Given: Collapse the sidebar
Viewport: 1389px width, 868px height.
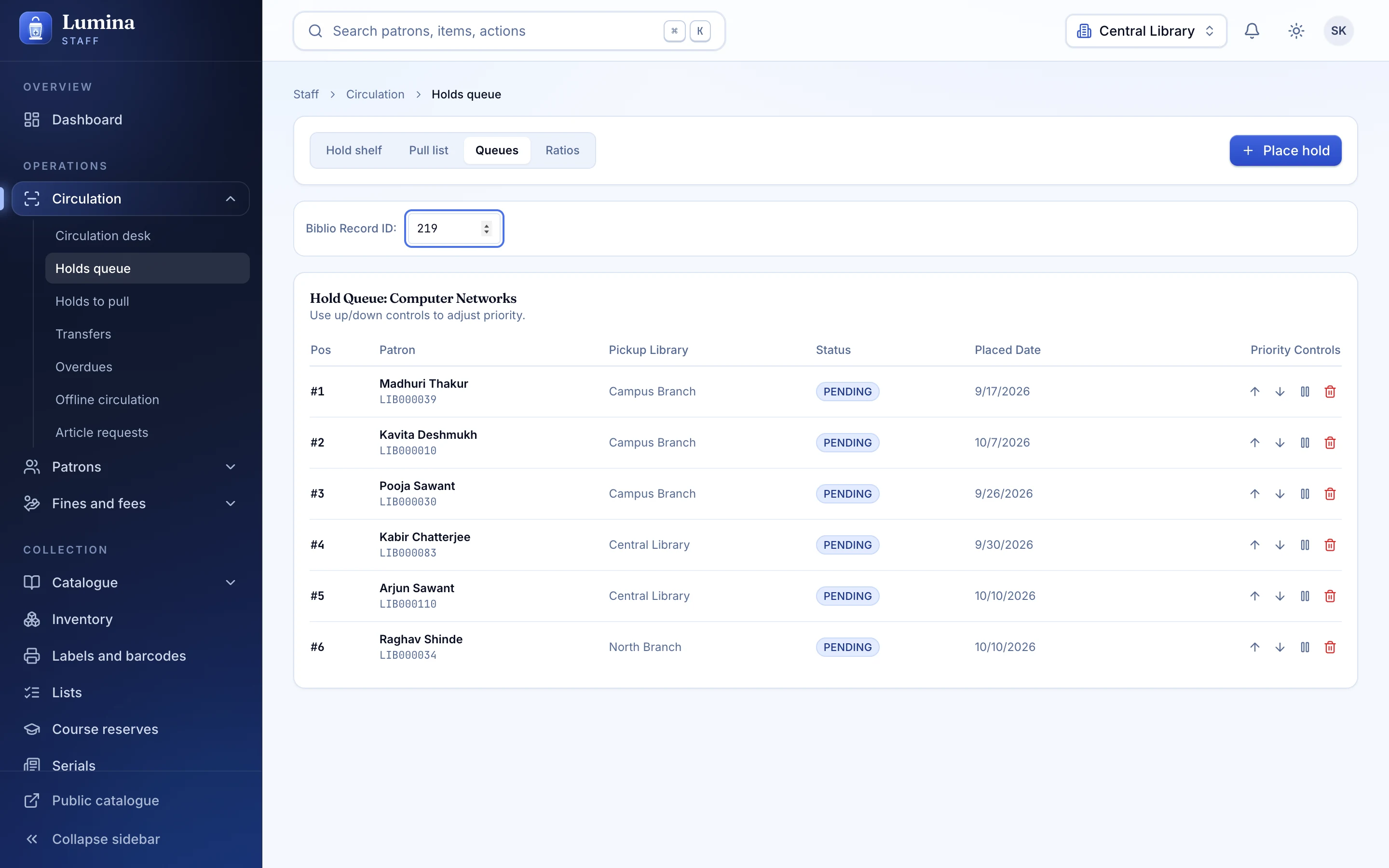Looking at the screenshot, I should 131,839.
